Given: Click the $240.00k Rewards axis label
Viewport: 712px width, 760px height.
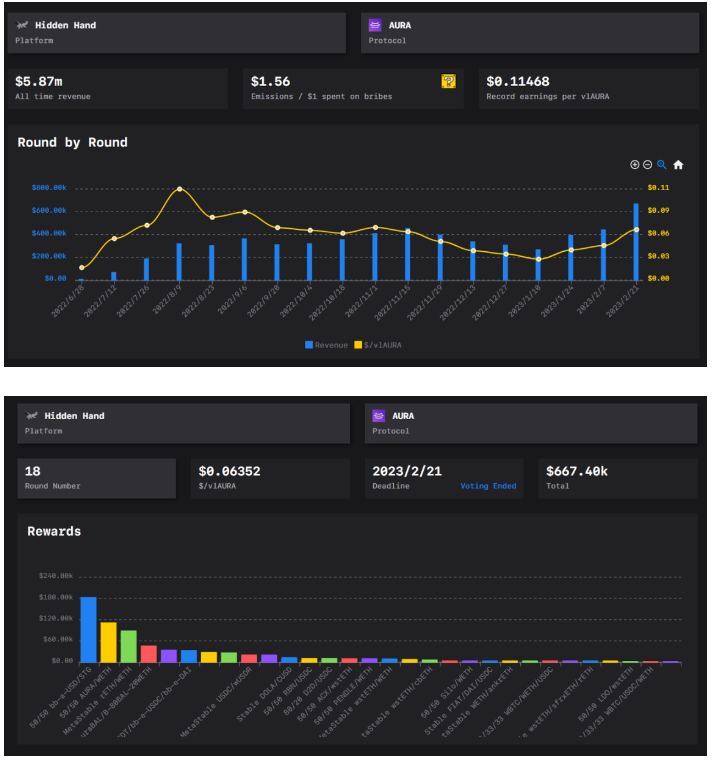Looking at the screenshot, I should [x=56, y=576].
